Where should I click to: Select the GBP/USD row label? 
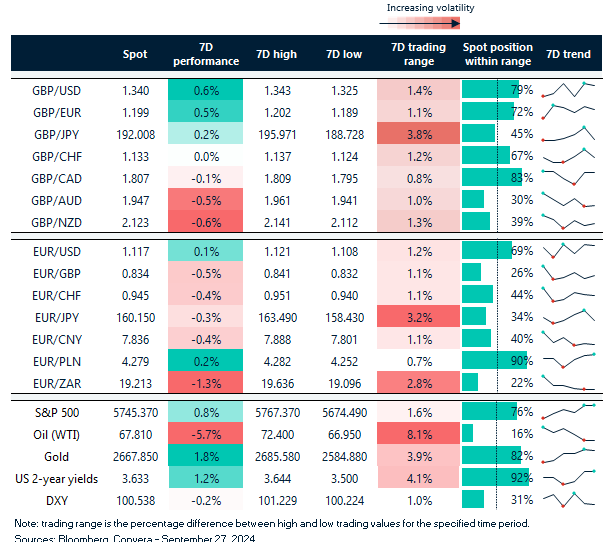pyautogui.click(x=56, y=91)
